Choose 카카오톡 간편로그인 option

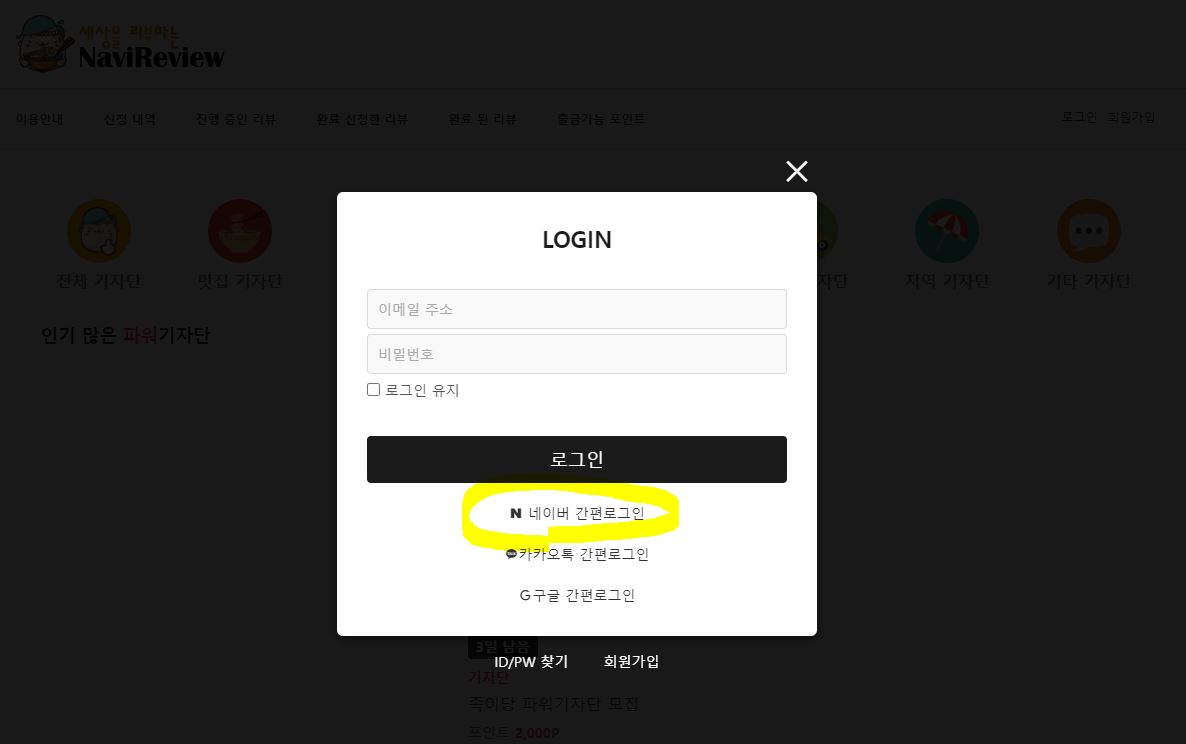[x=577, y=554]
